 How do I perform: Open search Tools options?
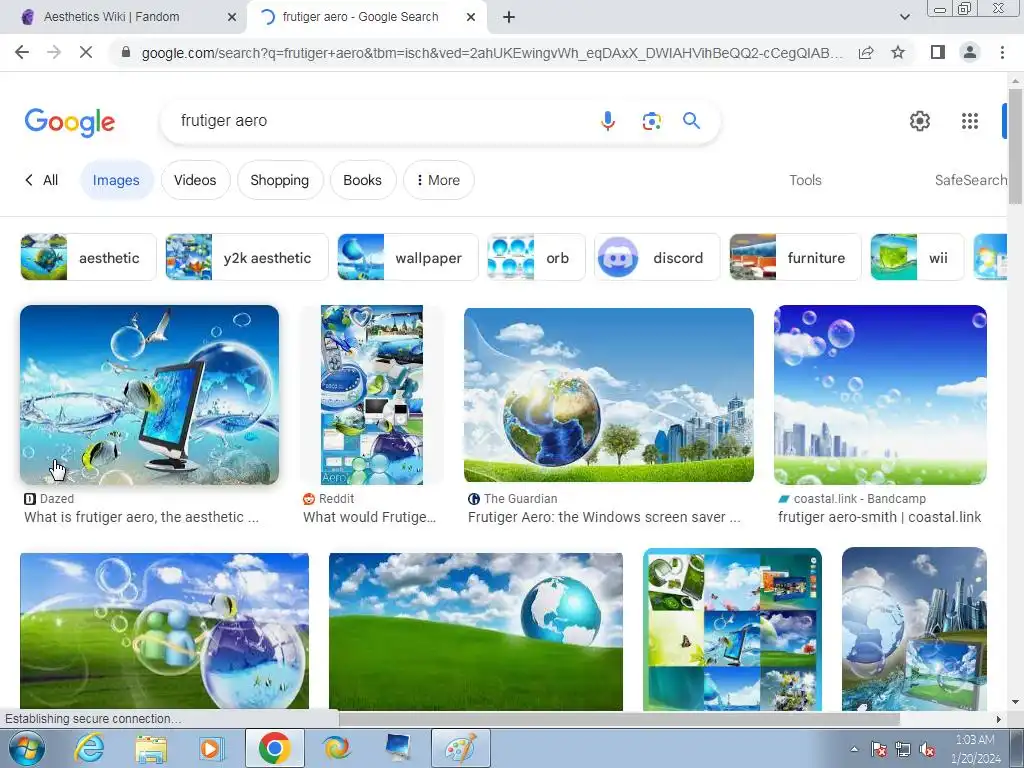(x=805, y=180)
